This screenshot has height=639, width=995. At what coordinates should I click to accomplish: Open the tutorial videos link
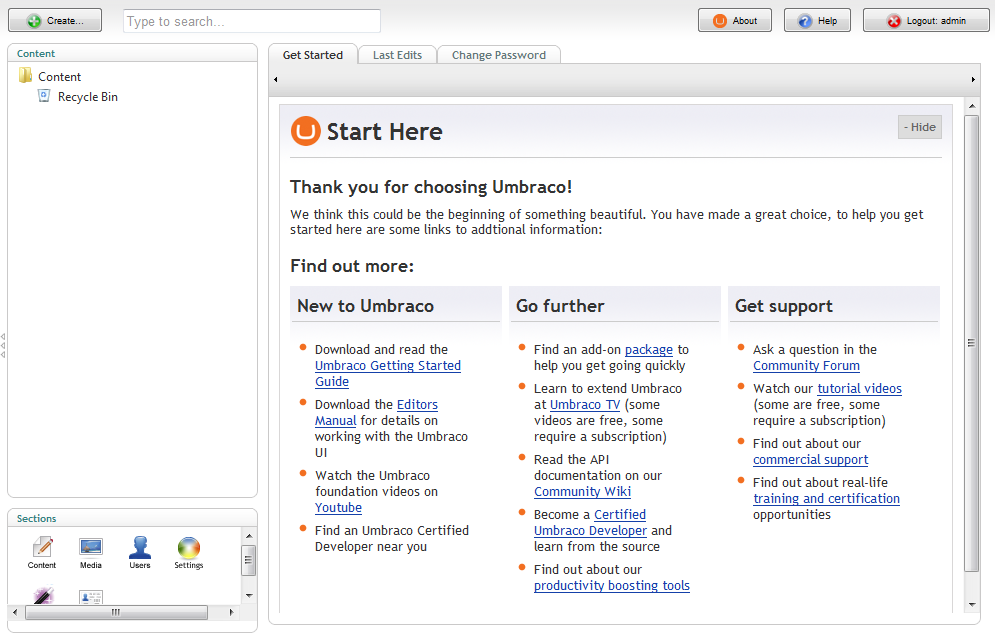coord(859,388)
